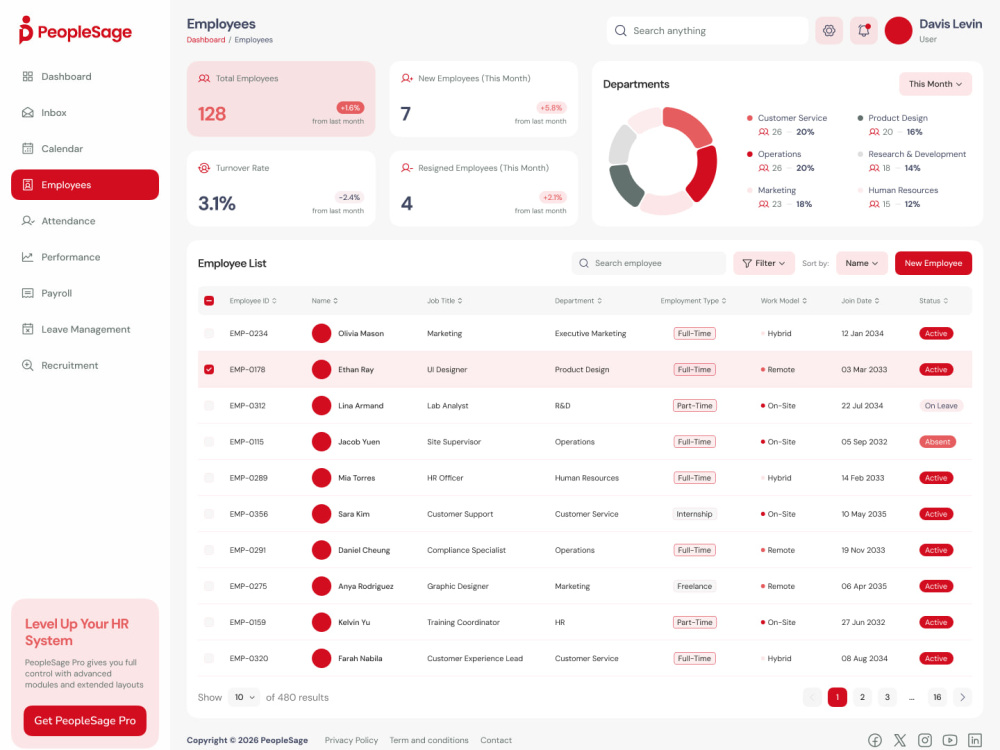The width and height of the screenshot is (1000, 750).
Task: Click the Turnover Rate icon
Action: 204,168
